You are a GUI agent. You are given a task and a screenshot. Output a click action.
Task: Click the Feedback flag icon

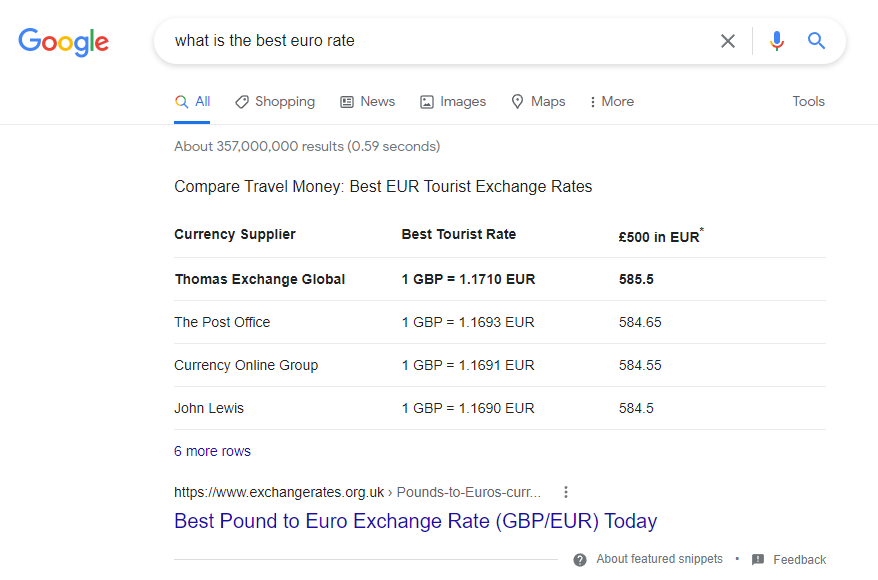tap(758, 560)
